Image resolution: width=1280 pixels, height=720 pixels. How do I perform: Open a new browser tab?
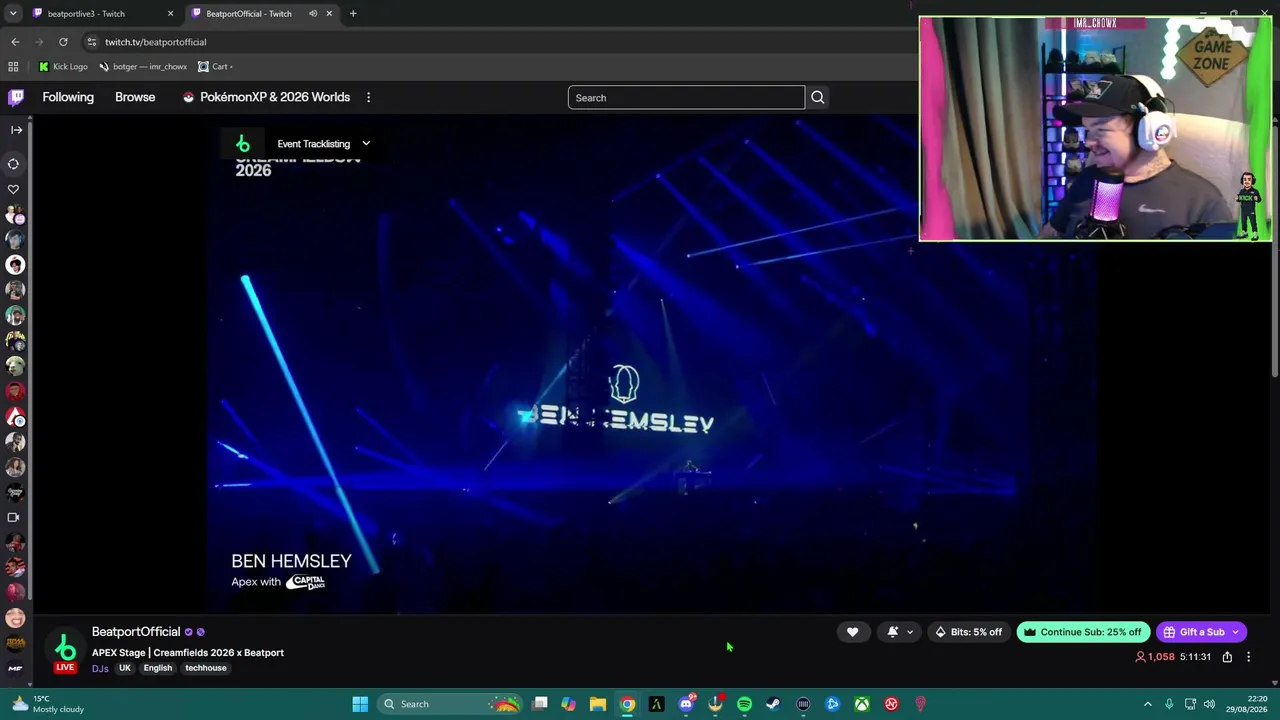point(353,13)
